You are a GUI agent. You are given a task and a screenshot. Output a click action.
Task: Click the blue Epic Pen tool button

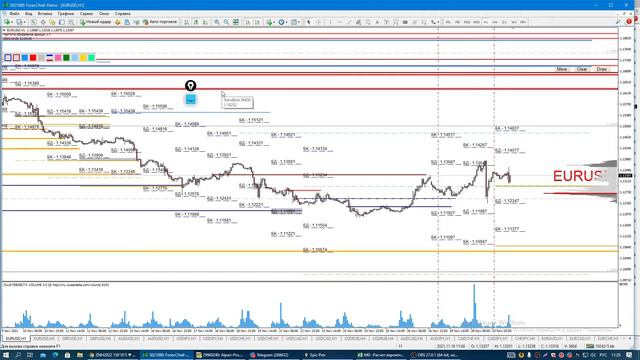coord(191,99)
